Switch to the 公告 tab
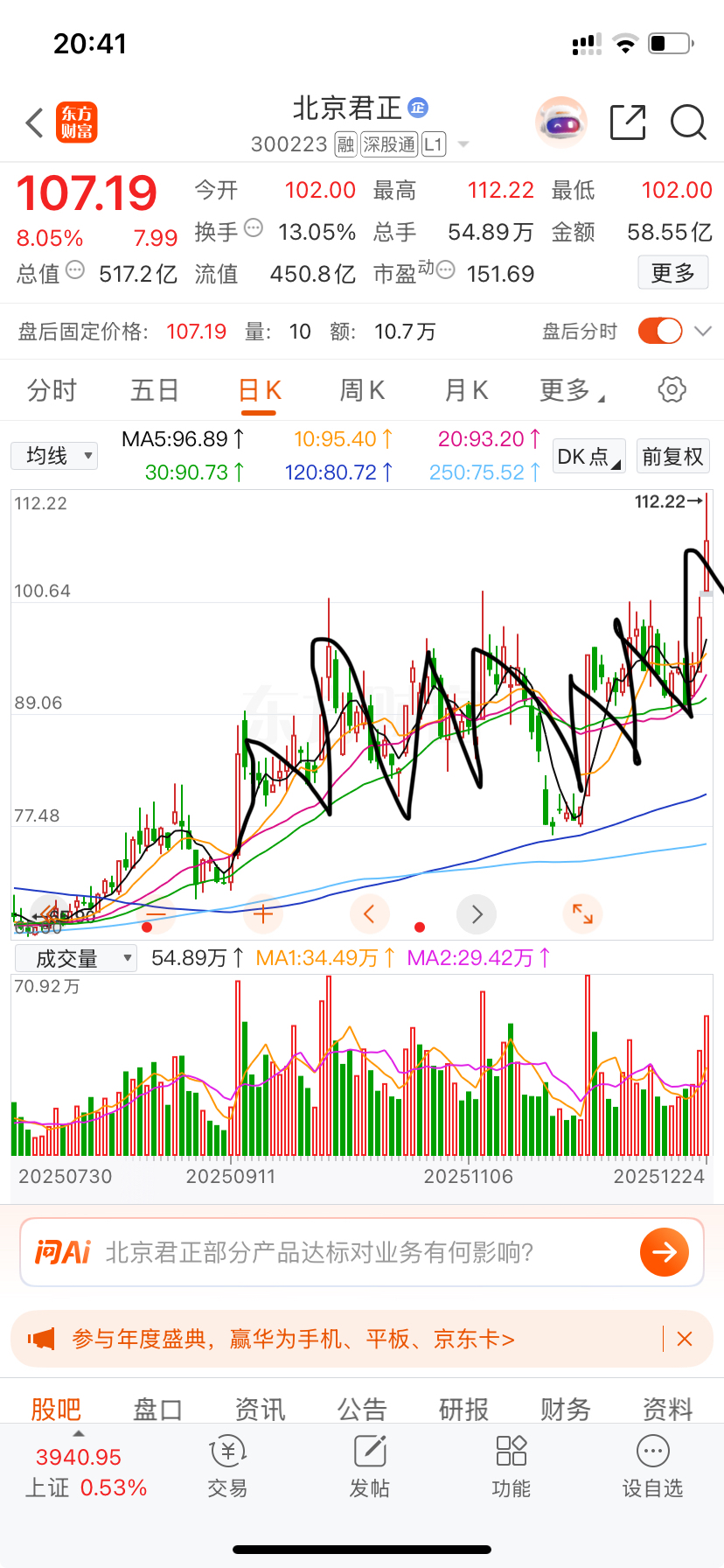 coord(362,1410)
